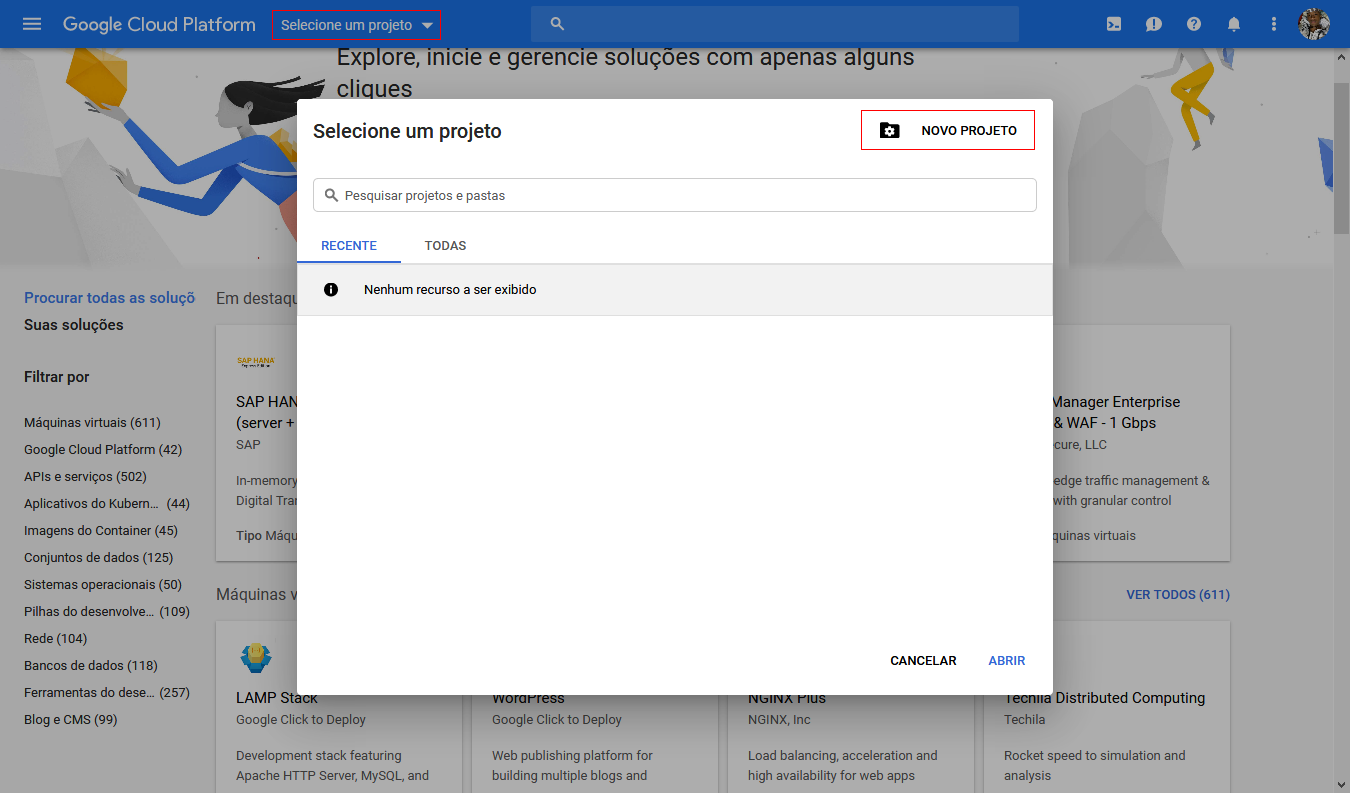
Task: Open the hamburger navigation menu
Action: point(32,24)
